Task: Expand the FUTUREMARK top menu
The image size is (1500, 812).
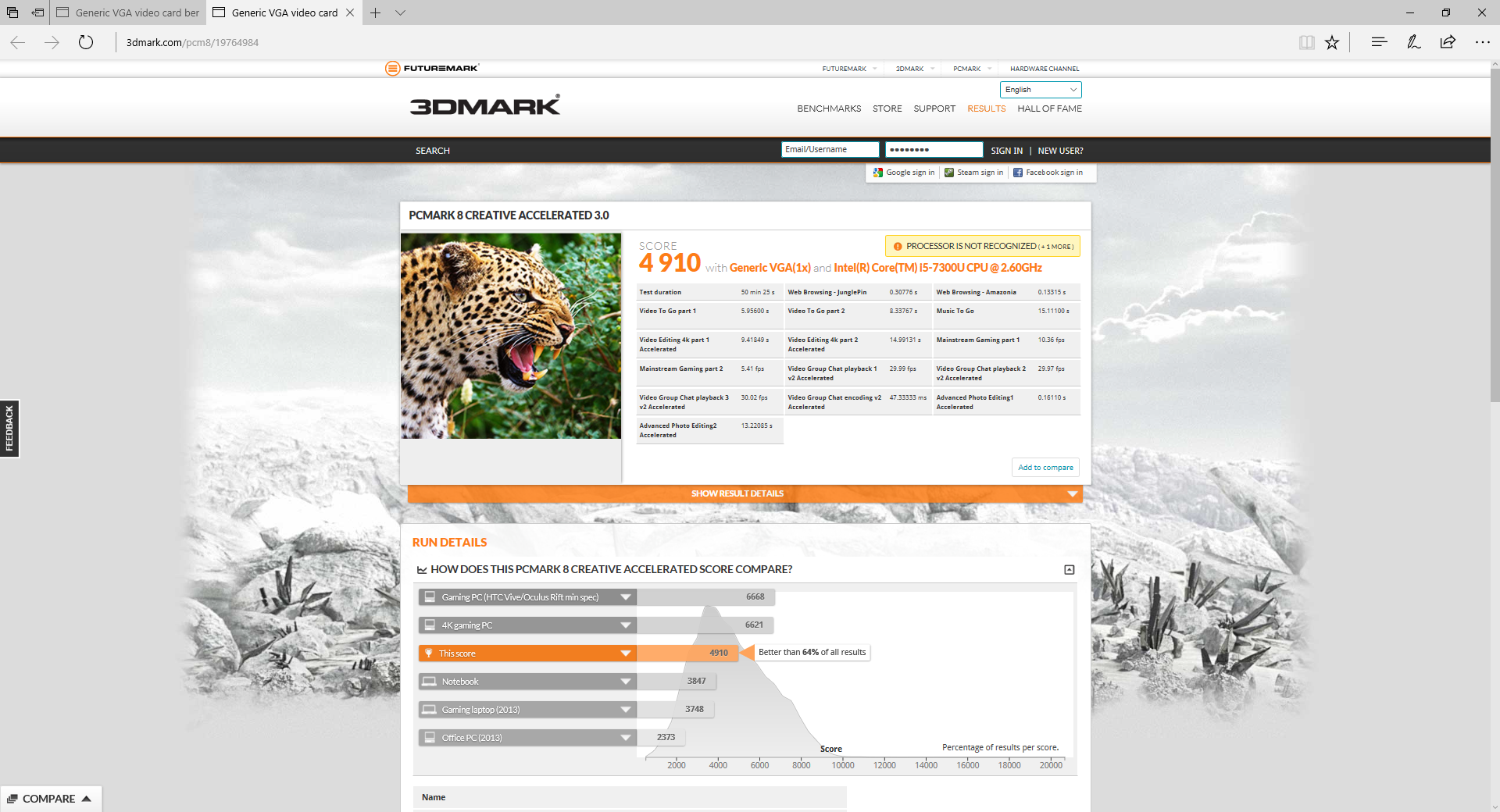Action: pos(875,69)
